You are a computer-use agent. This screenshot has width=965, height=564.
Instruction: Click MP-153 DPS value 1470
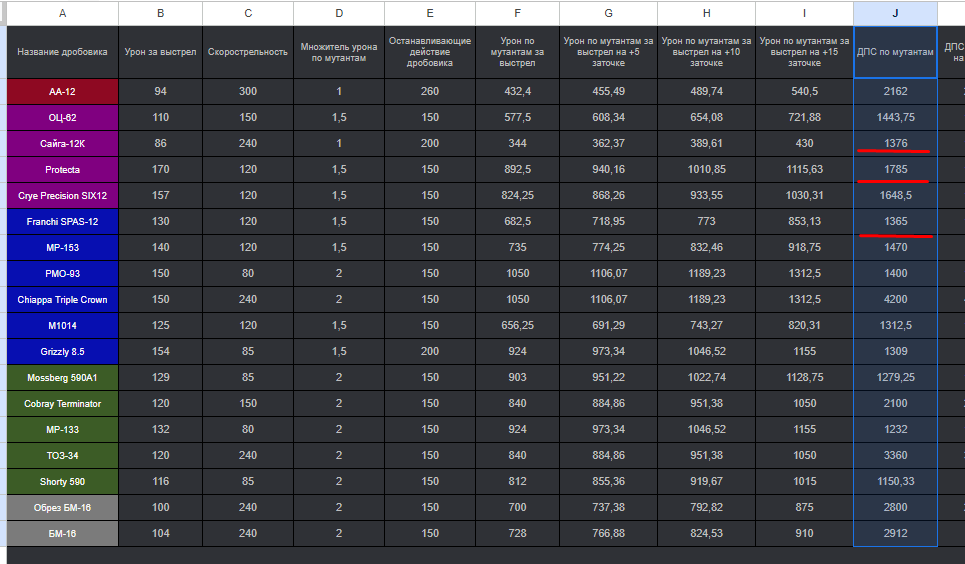tap(895, 247)
